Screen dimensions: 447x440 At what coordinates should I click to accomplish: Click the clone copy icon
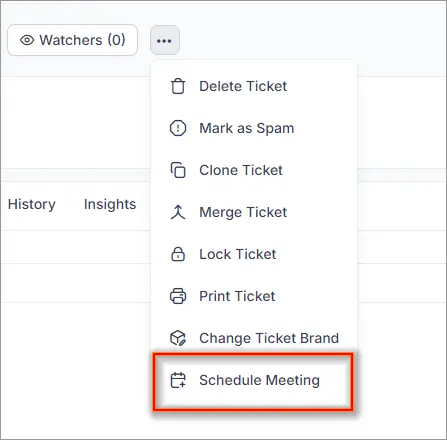click(x=178, y=170)
